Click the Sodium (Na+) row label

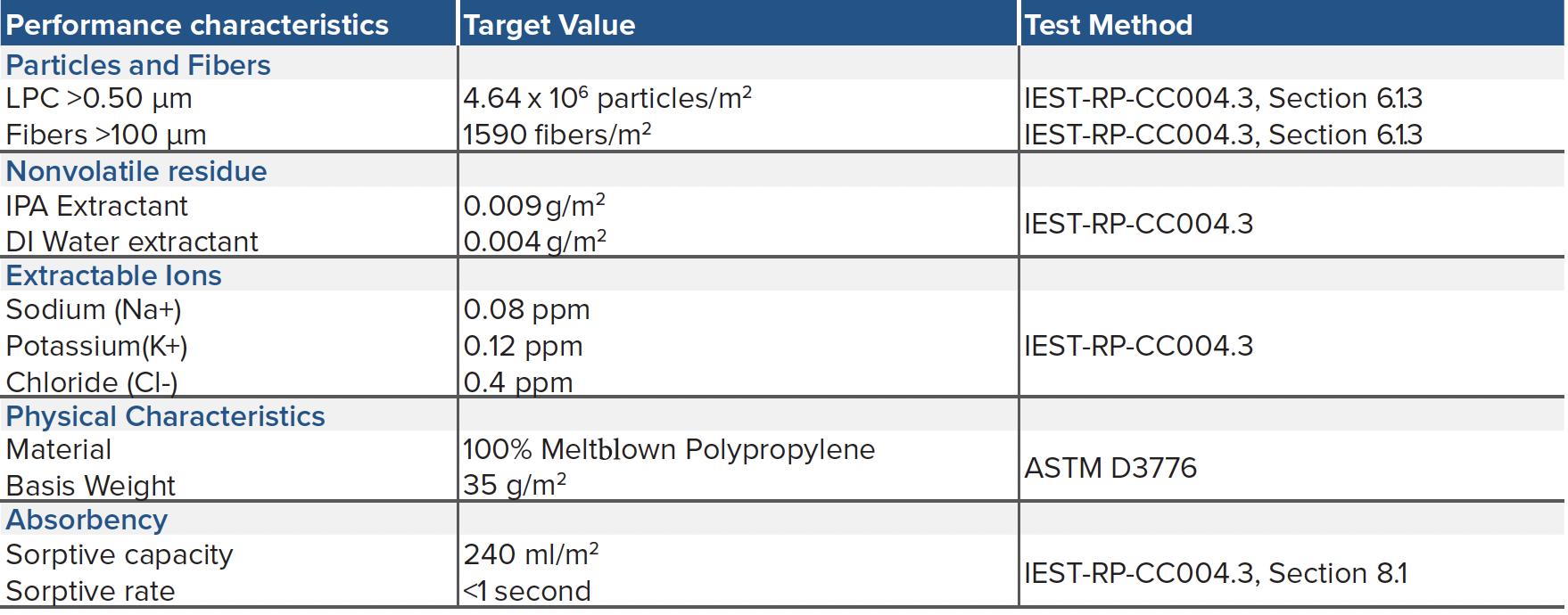tap(94, 309)
